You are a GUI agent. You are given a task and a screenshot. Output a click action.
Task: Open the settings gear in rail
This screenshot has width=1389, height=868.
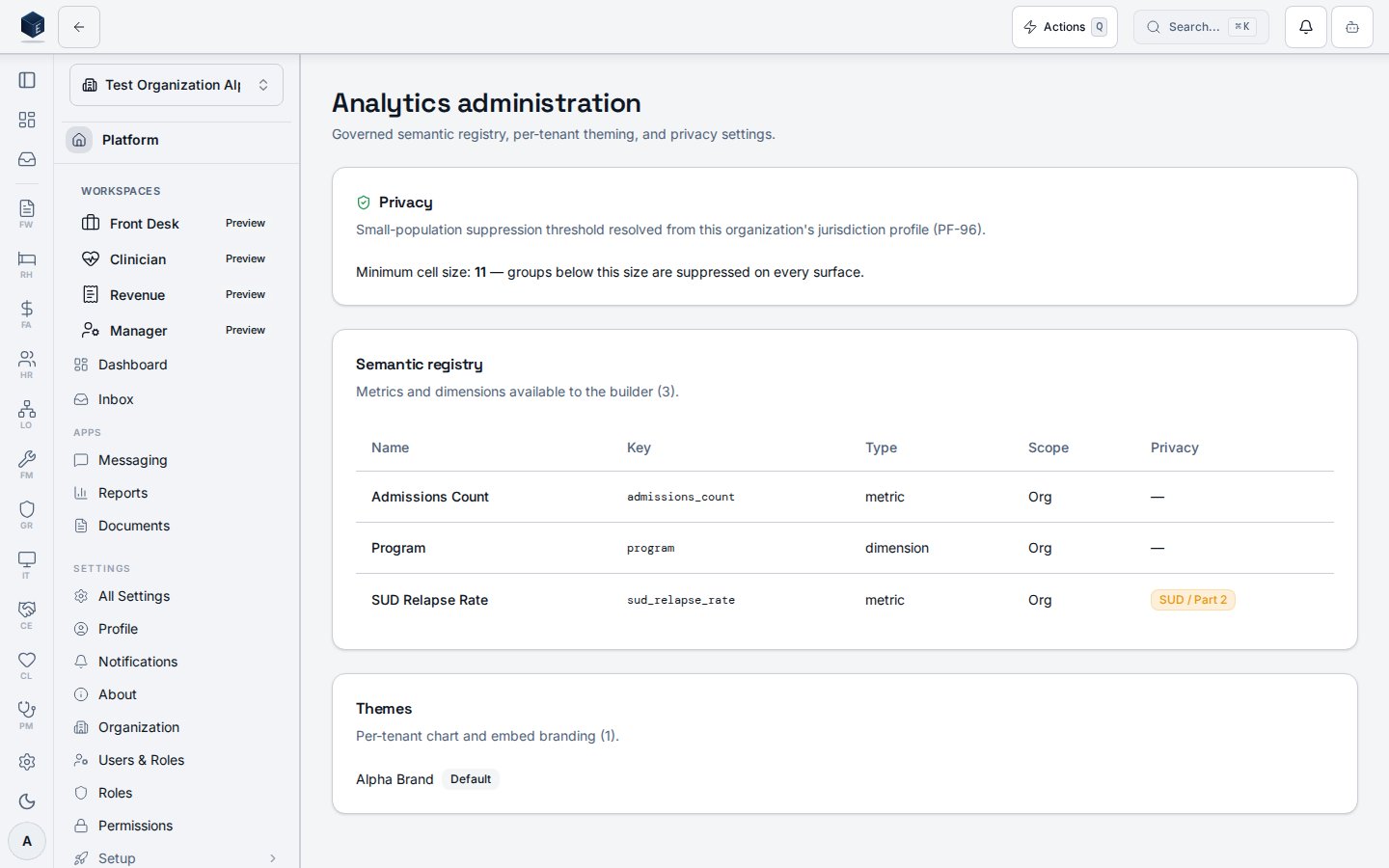27,762
